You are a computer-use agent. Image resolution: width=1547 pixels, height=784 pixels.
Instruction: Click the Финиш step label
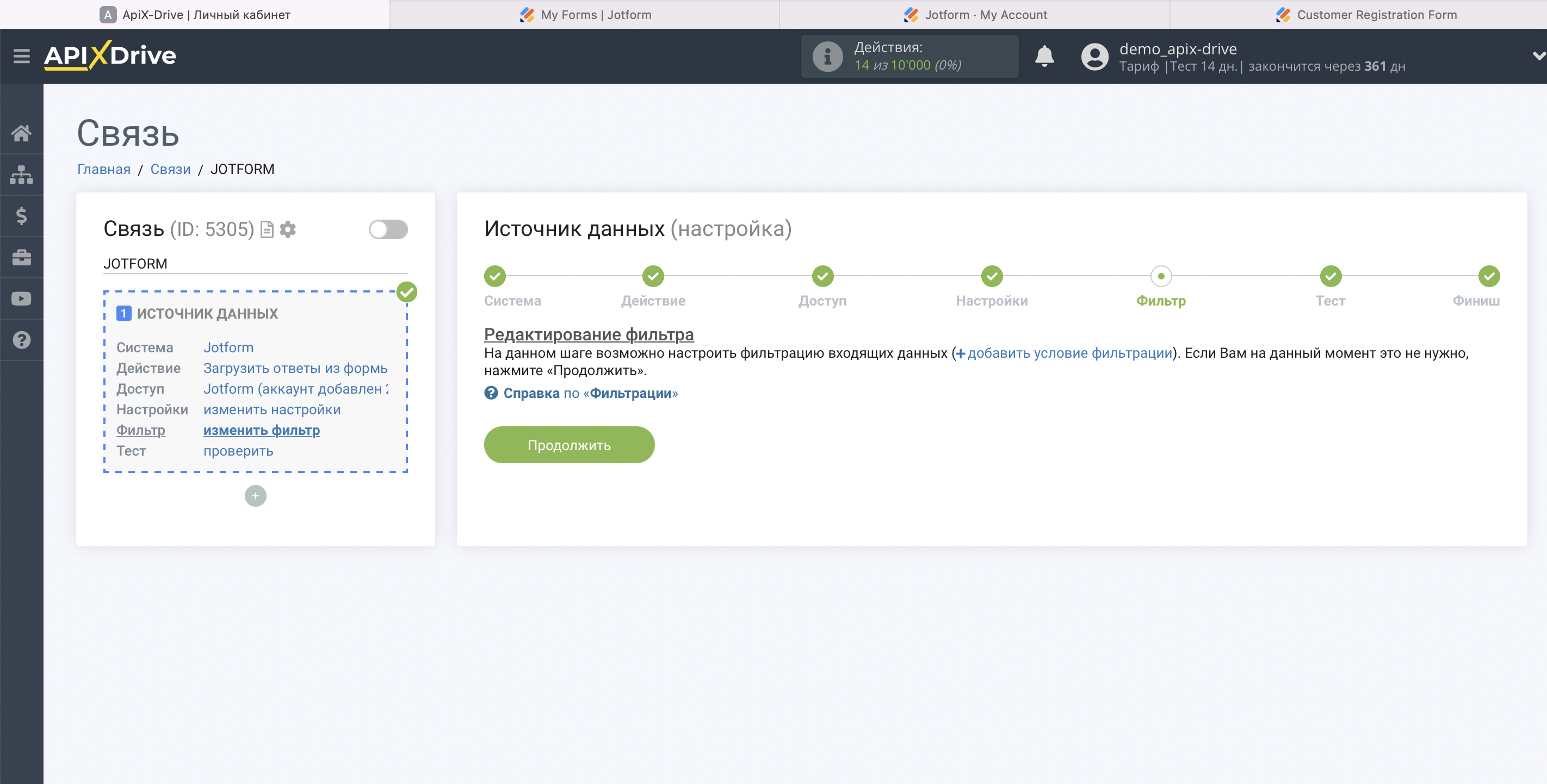[x=1476, y=301]
